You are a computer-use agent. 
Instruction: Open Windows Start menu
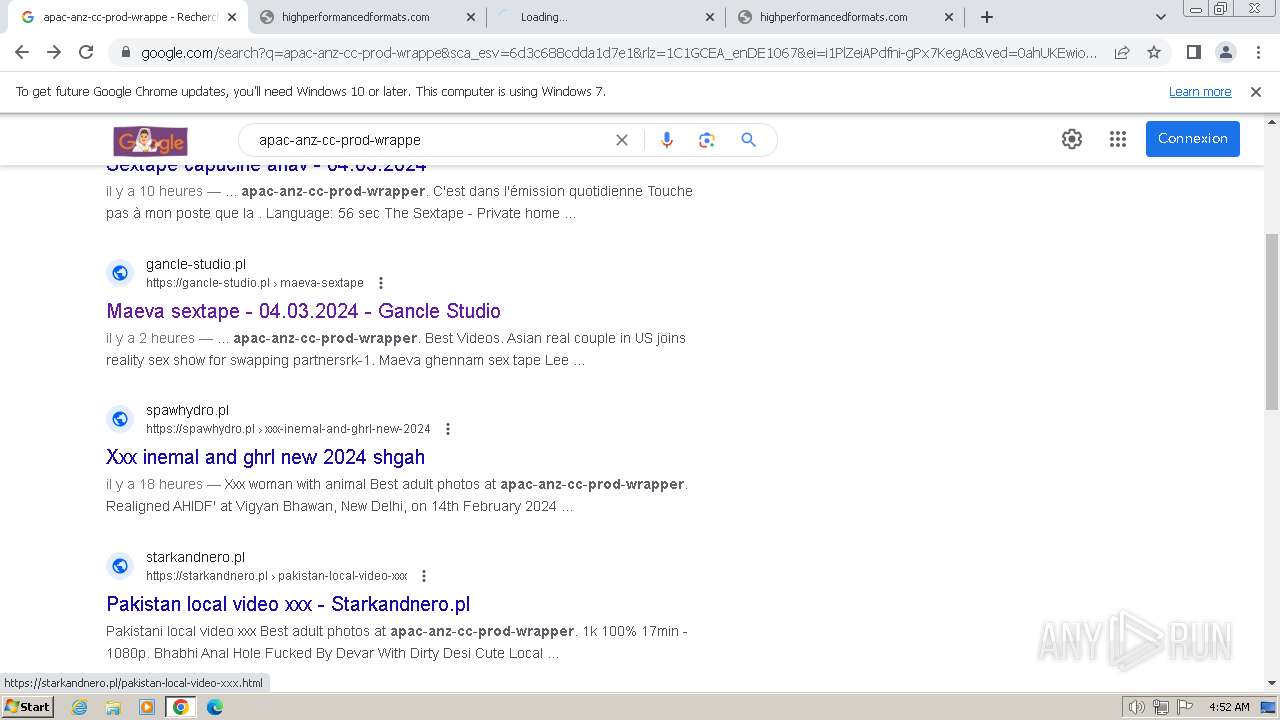click(x=28, y=707)
